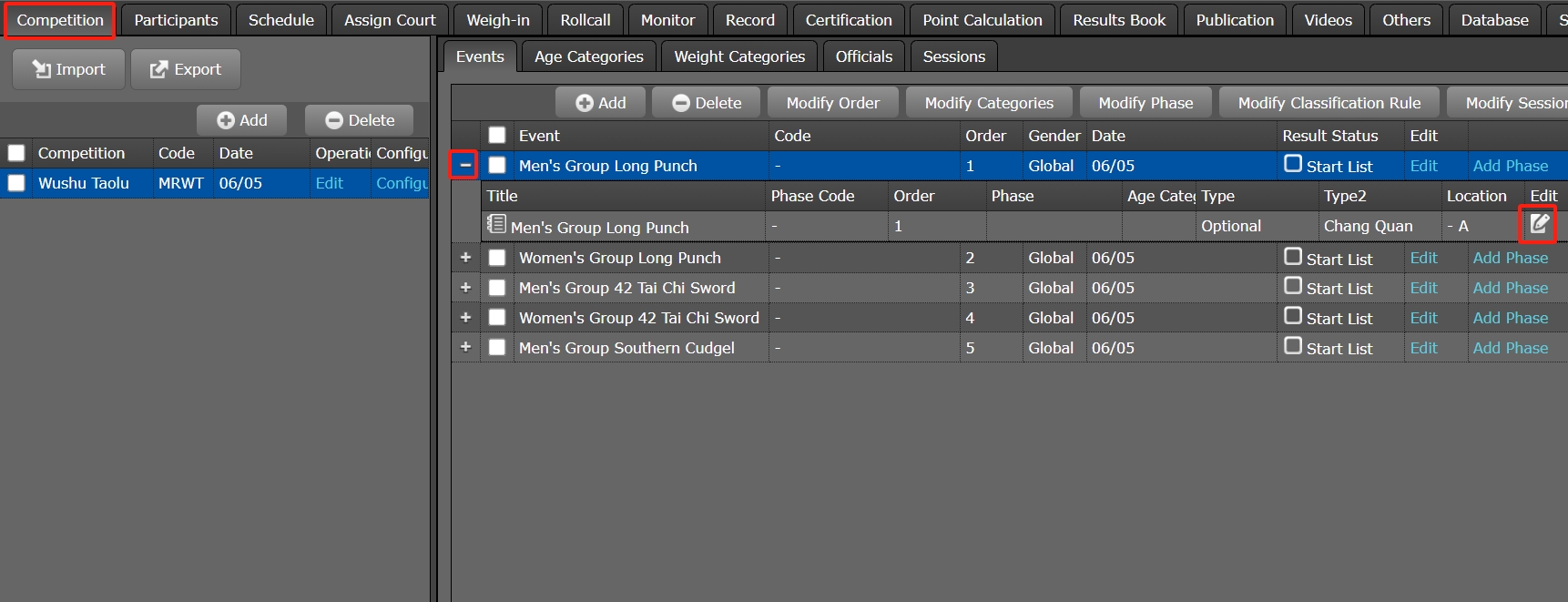Click the Import button icon

pyautogui.click(x=42, y=69)
